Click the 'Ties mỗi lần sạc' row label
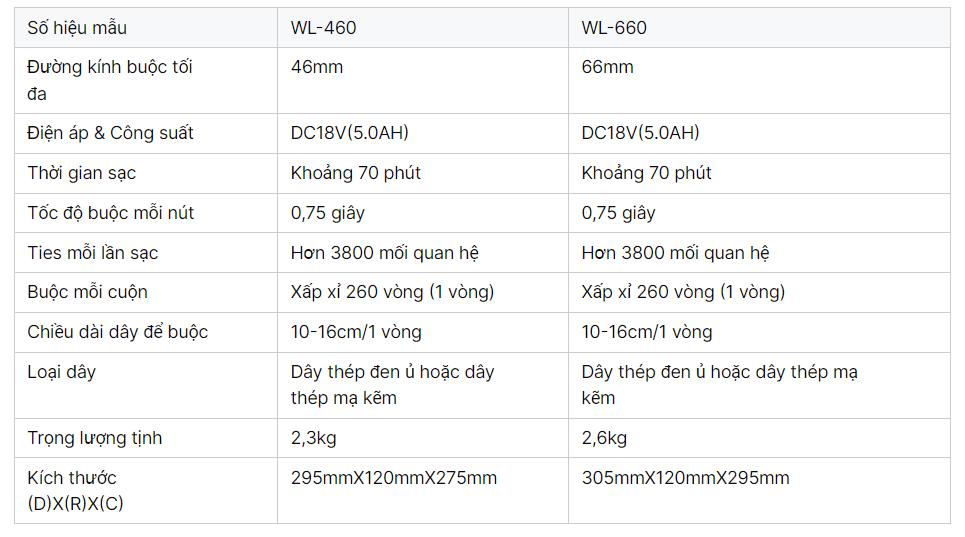Screen dimensions: 965x537 coord(92,253)
